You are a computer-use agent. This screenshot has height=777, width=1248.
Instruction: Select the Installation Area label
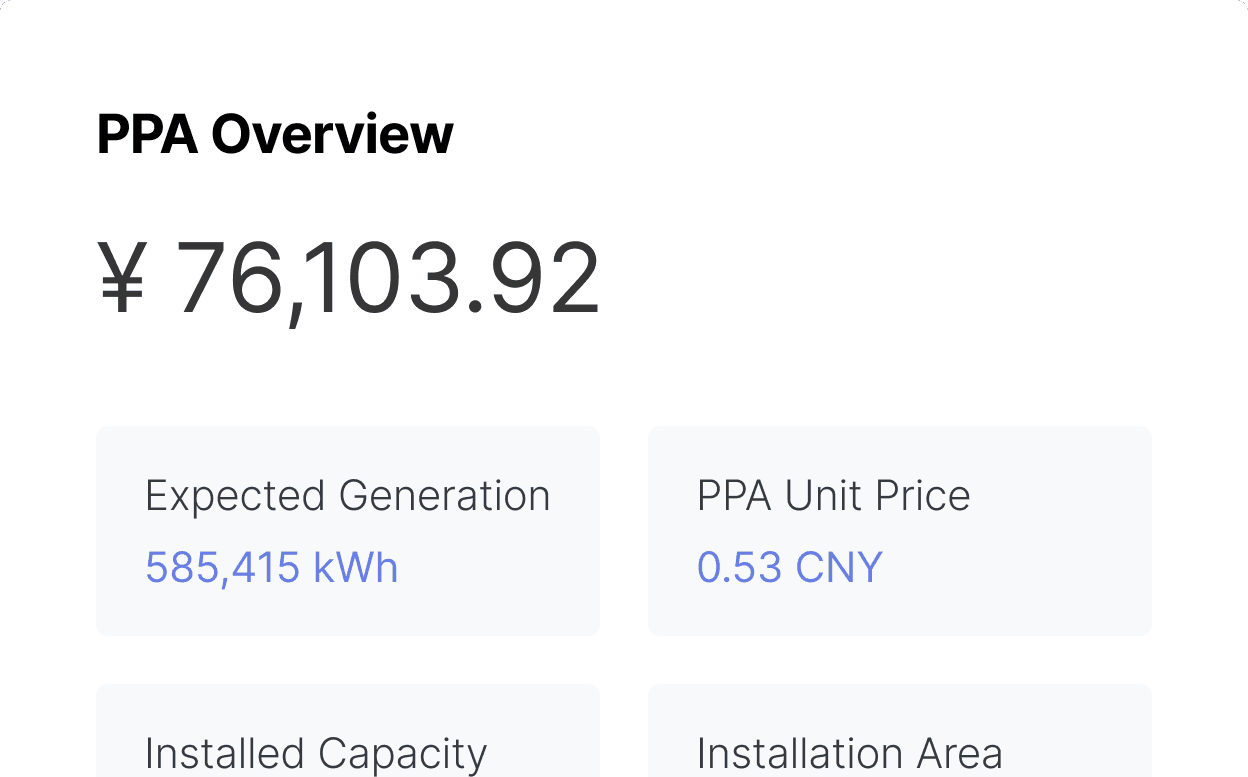point(850,753)
